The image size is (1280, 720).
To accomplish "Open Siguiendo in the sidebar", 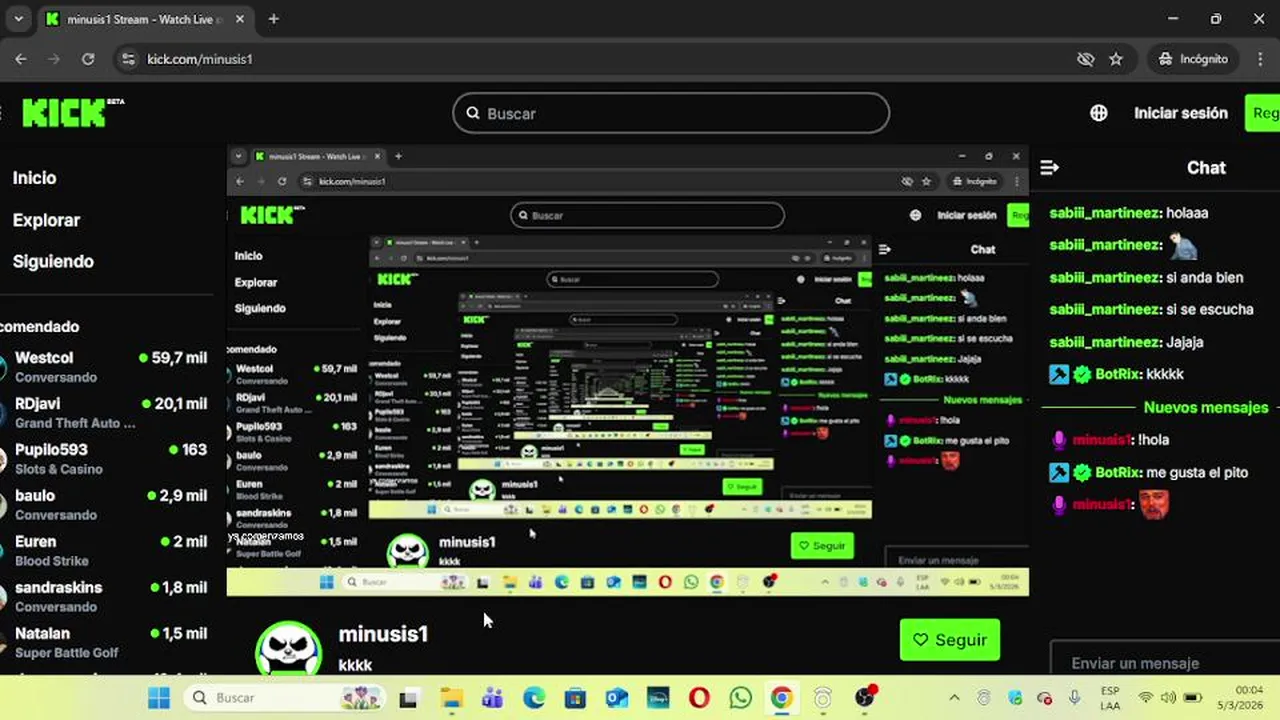I will pos(53,262).
